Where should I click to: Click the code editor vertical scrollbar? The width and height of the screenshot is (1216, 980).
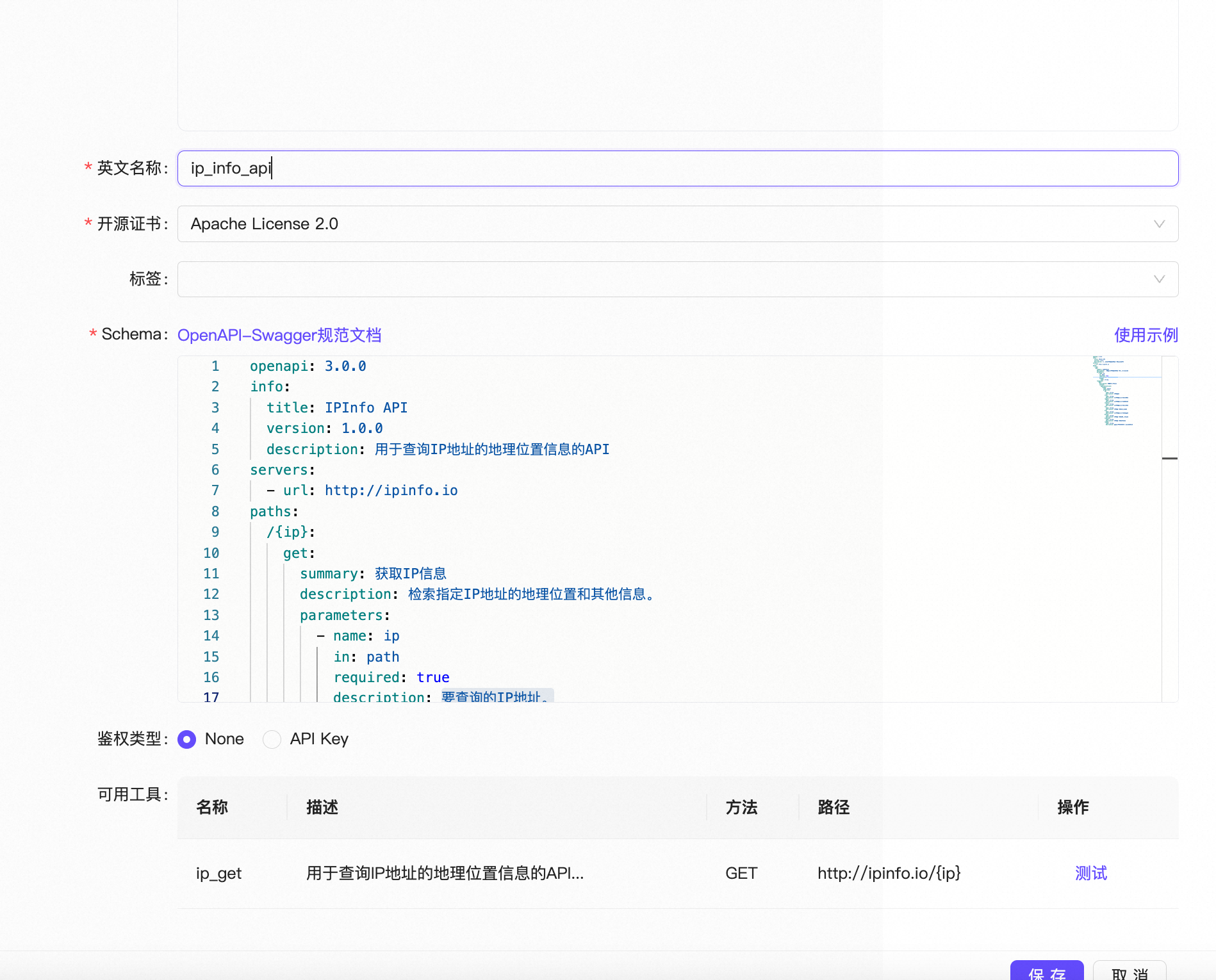1170,529
